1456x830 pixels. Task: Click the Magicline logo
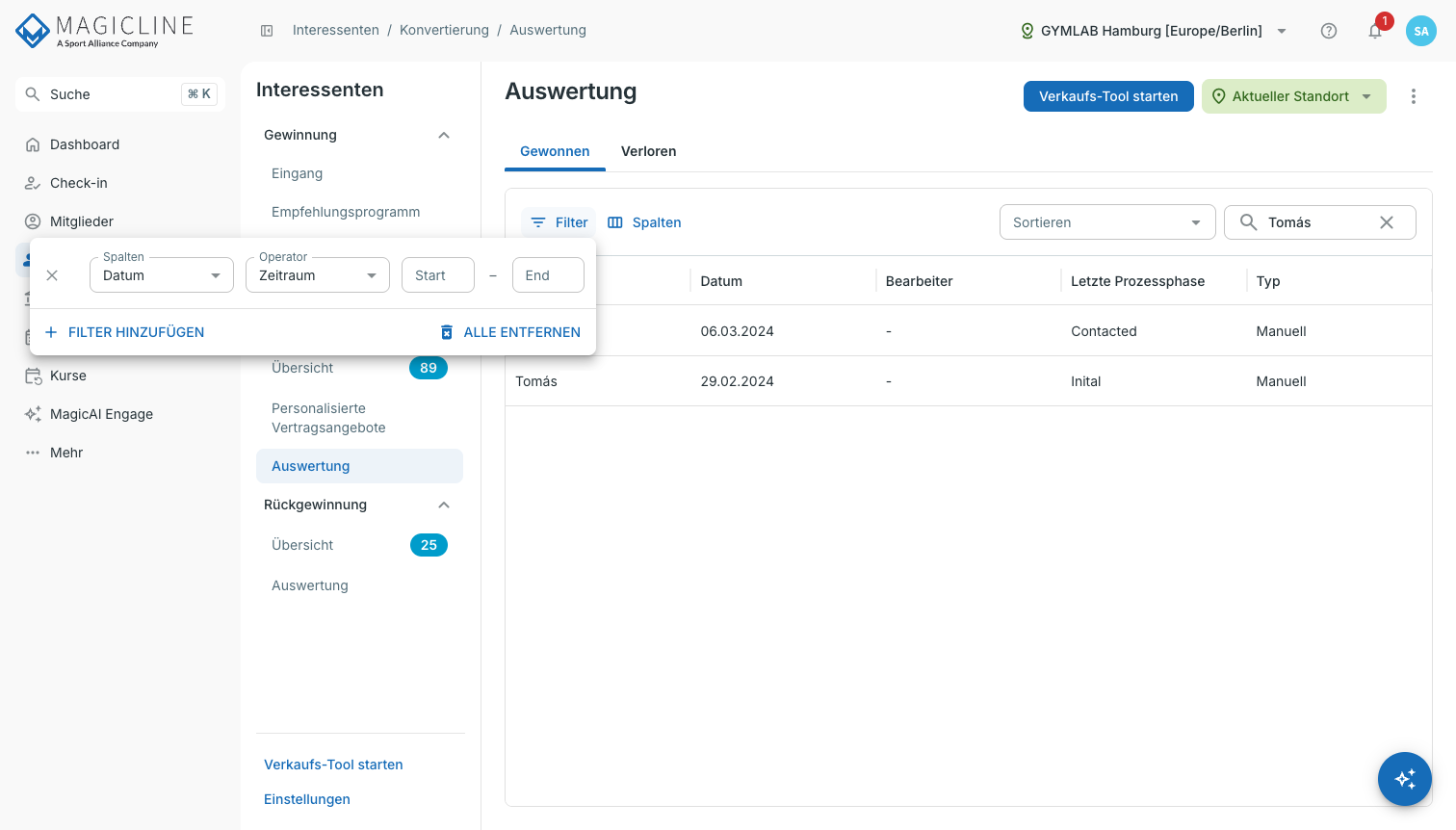point(104,31)
